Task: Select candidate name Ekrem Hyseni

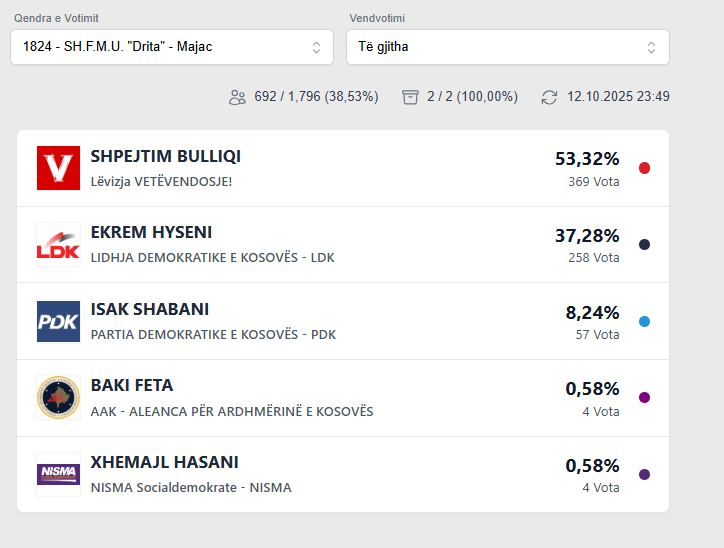Action: 151,233
